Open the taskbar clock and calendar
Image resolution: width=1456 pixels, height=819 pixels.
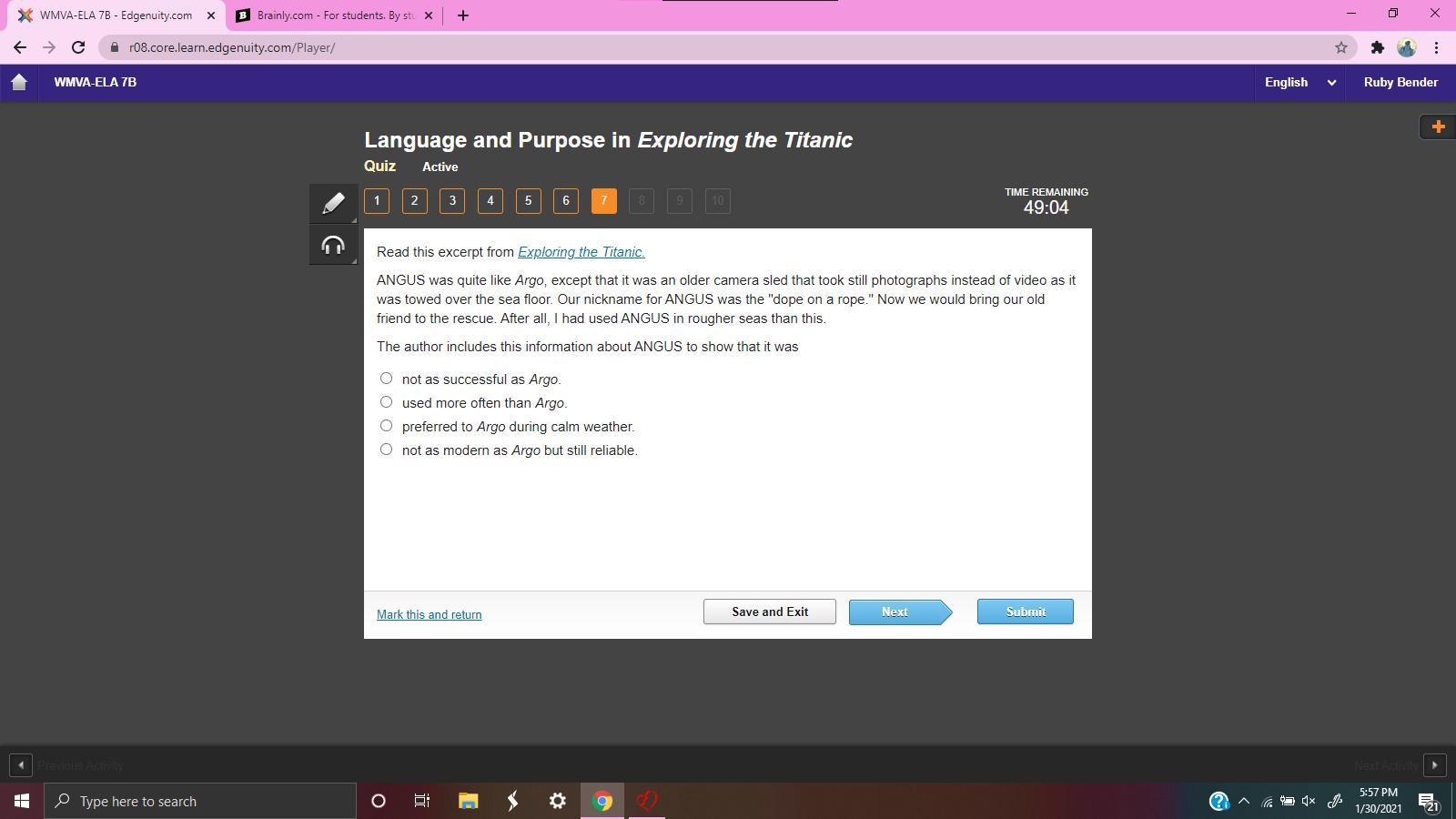pyautogui.click(x=1379, y=801)
